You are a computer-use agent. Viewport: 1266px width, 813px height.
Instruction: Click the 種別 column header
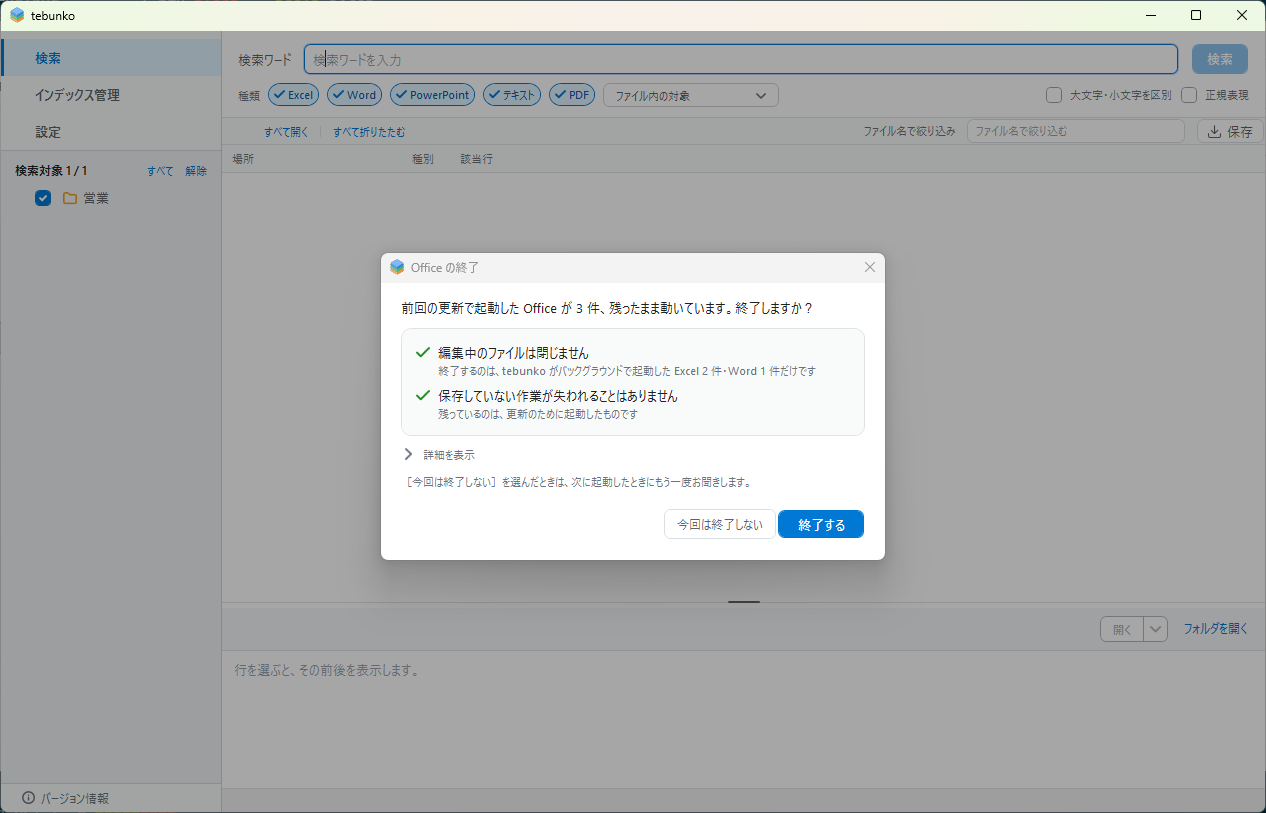(x=423, y=159)
